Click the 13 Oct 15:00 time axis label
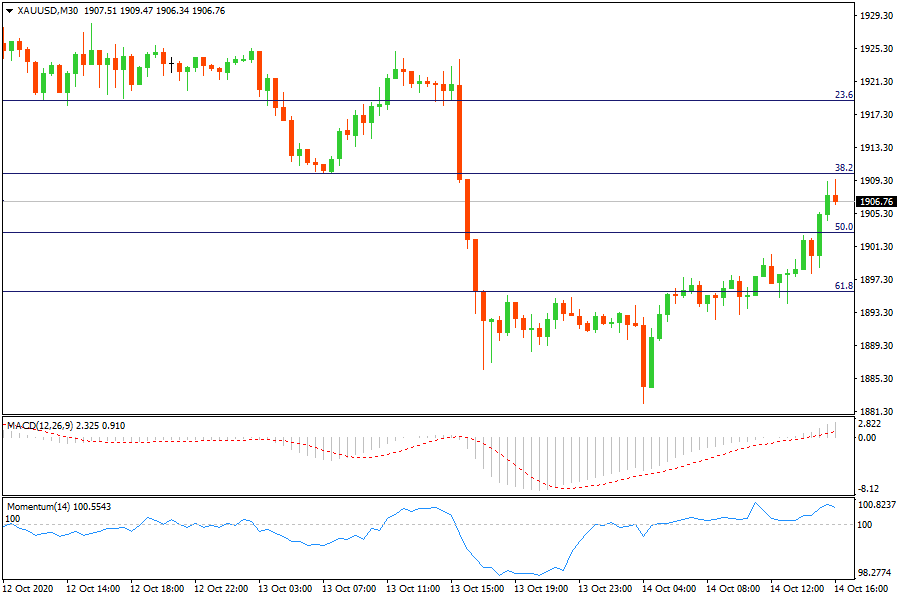This screenshot has width=900, height=600. coord(483,589)
